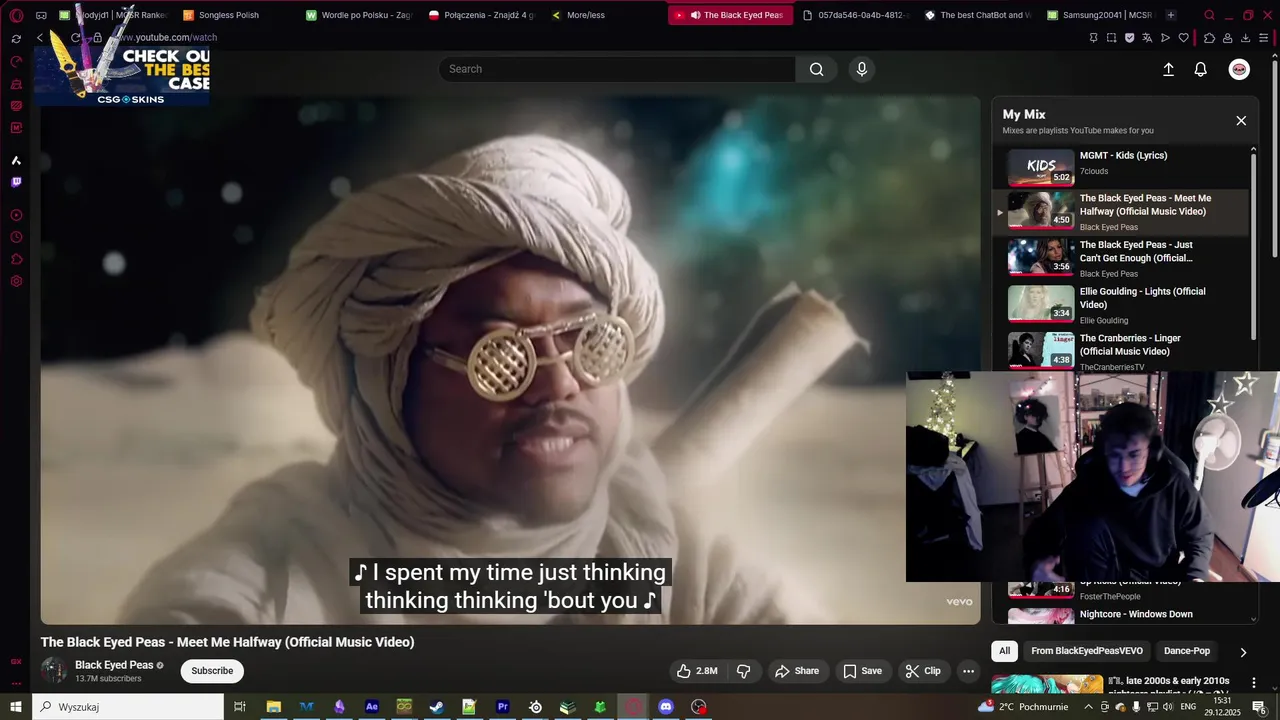Open YouTube notifications bell
The height and width of the screenshot is (720, 1280).
click(1201, 69)
